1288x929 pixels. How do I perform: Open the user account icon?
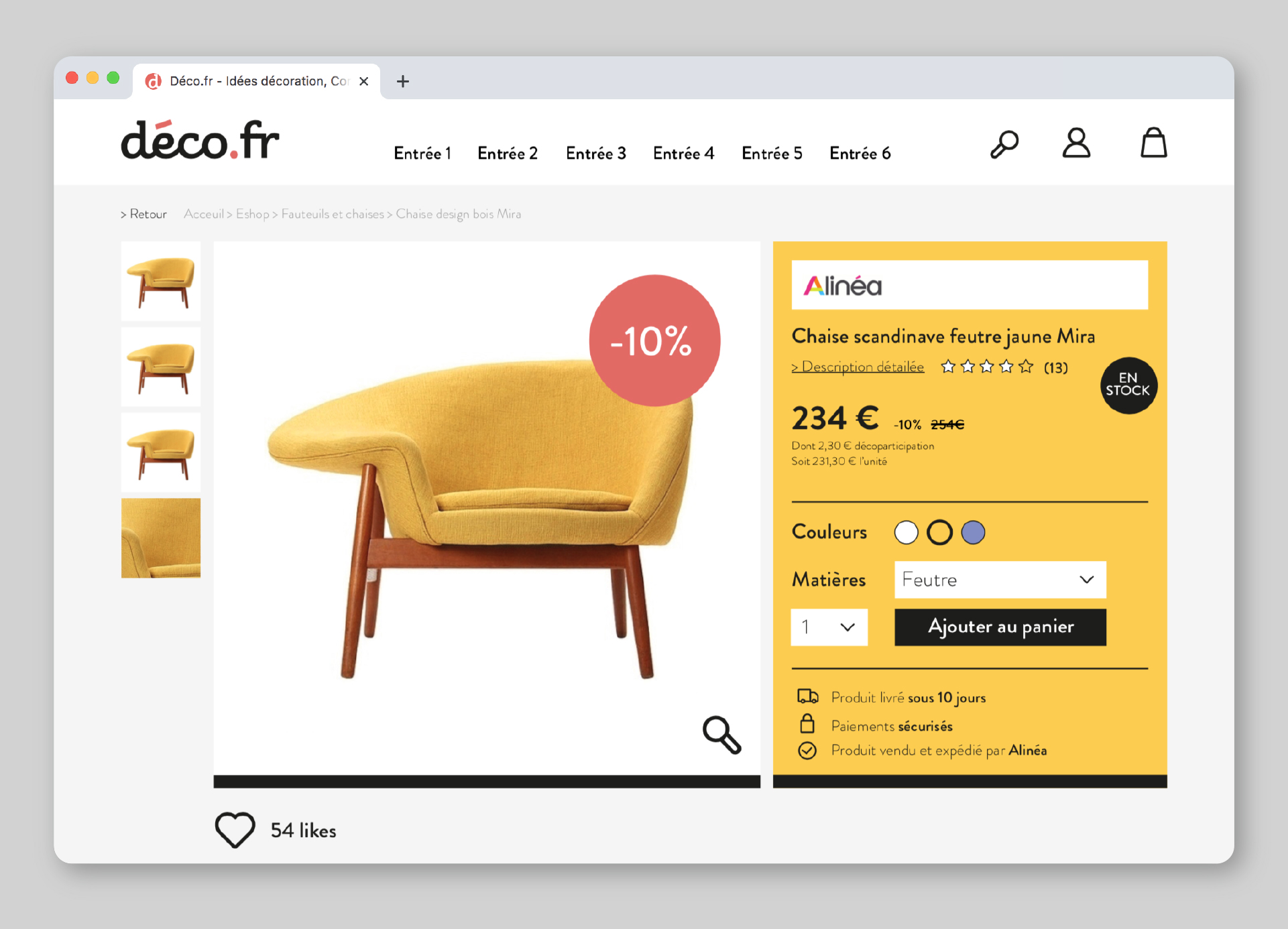point(1076,143)
